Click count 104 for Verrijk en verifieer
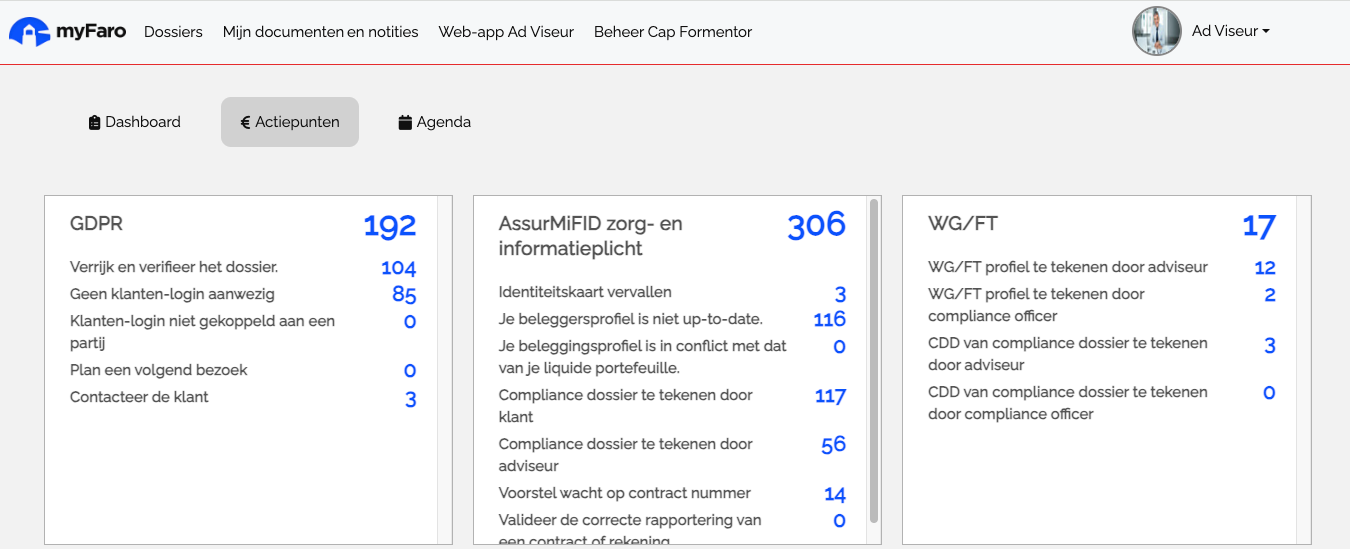The width and height of the screenshot is (1350, 549). pyautogui.click(x=398, y=268)
